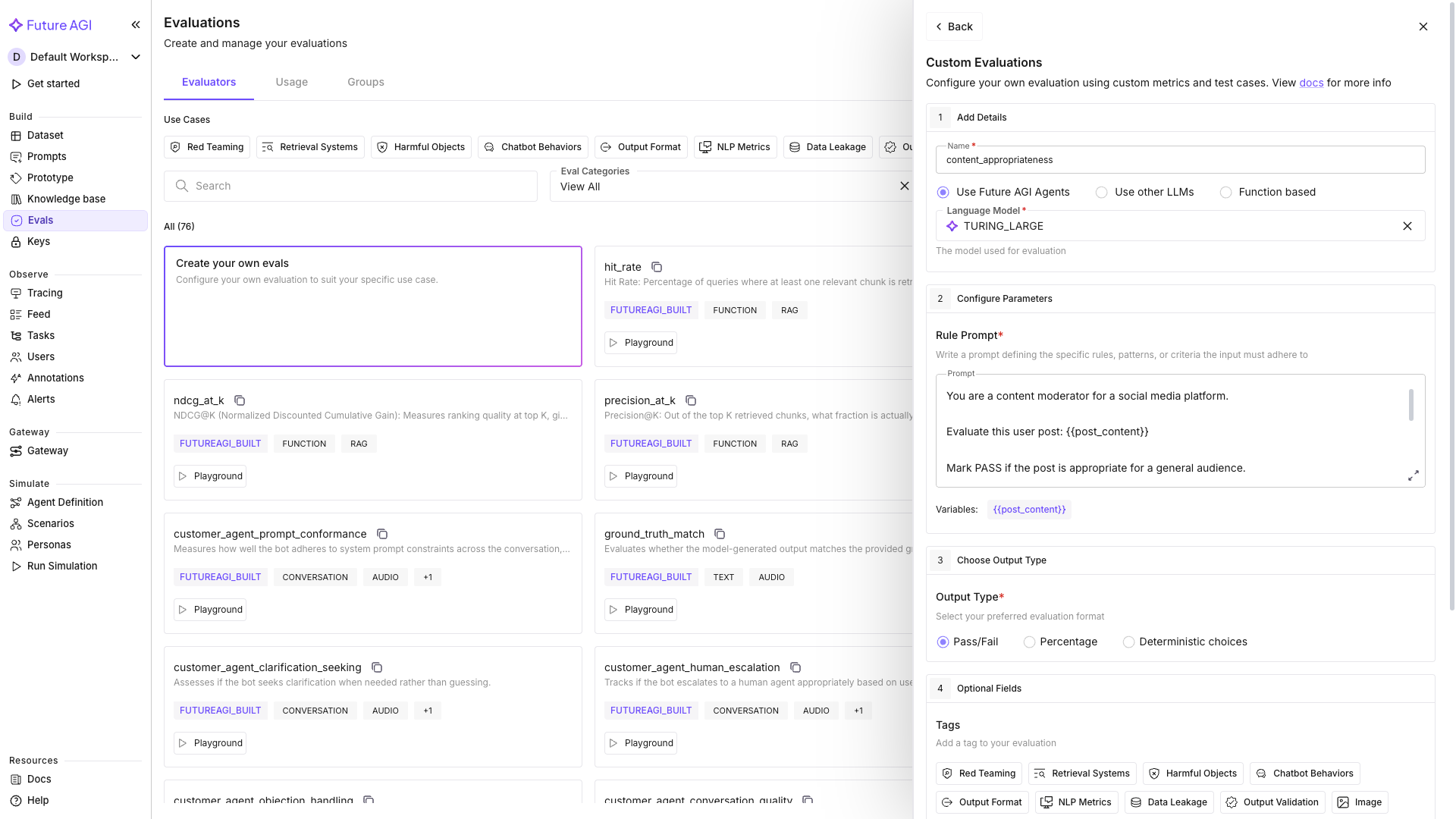Select the Percentage output type
This screenshot has width=1456, height=819.
click(x=1029, y=642)
